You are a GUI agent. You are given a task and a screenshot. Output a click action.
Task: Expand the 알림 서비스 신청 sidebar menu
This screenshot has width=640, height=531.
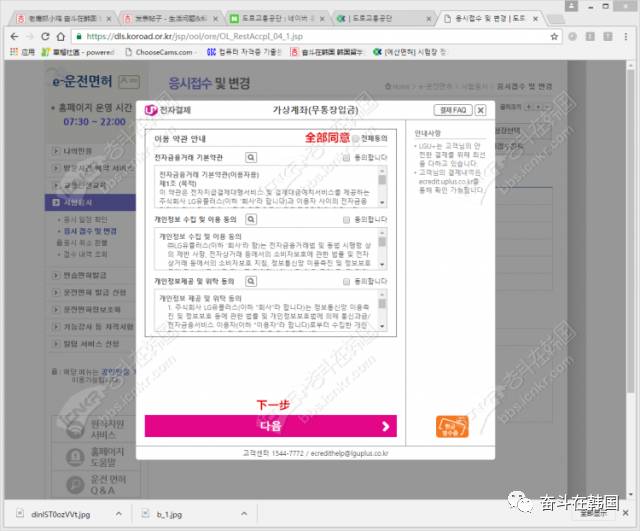click(56, 344)
